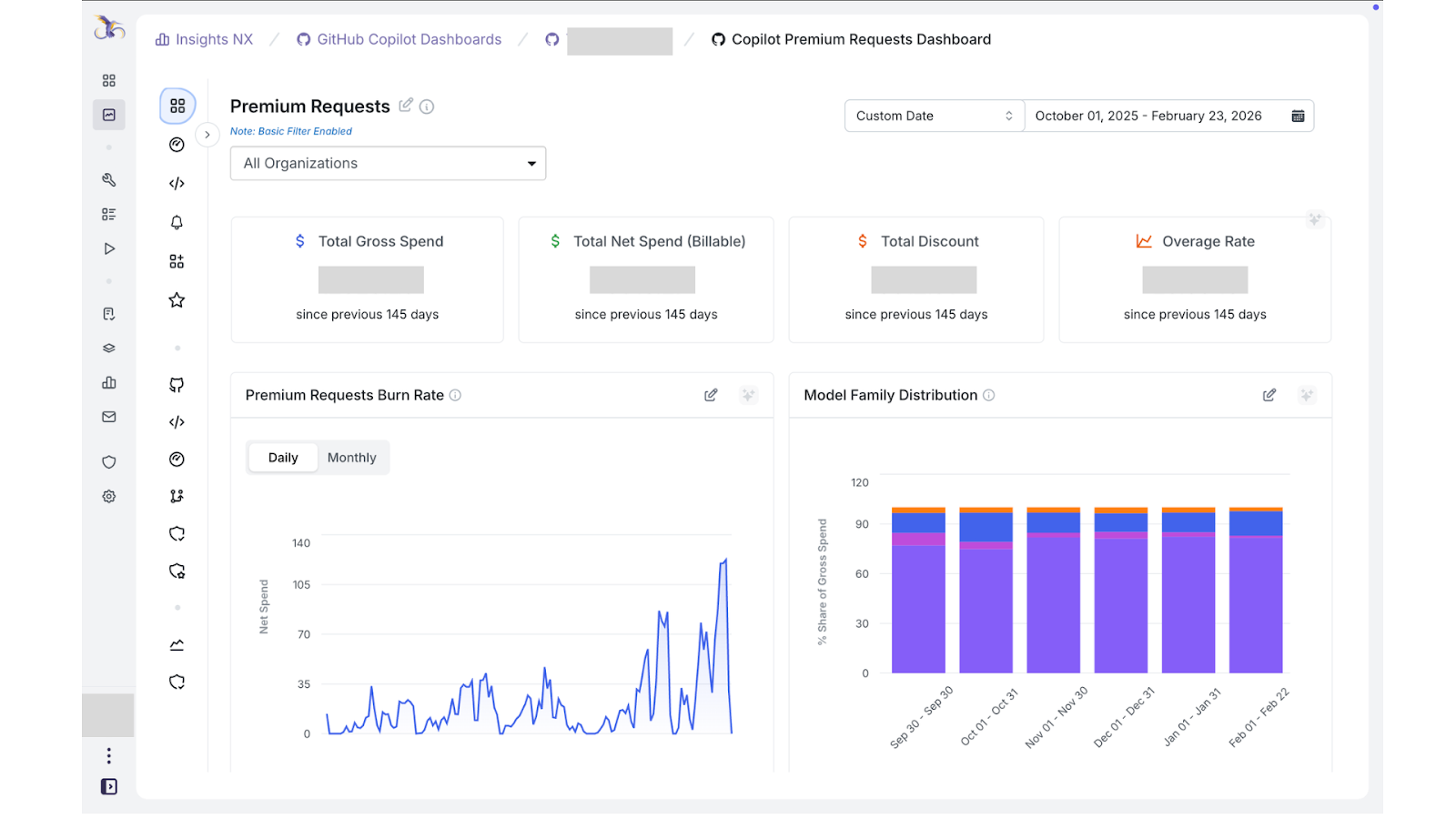Edit the Premium Requests Burn Rate chart

point(711,395)
